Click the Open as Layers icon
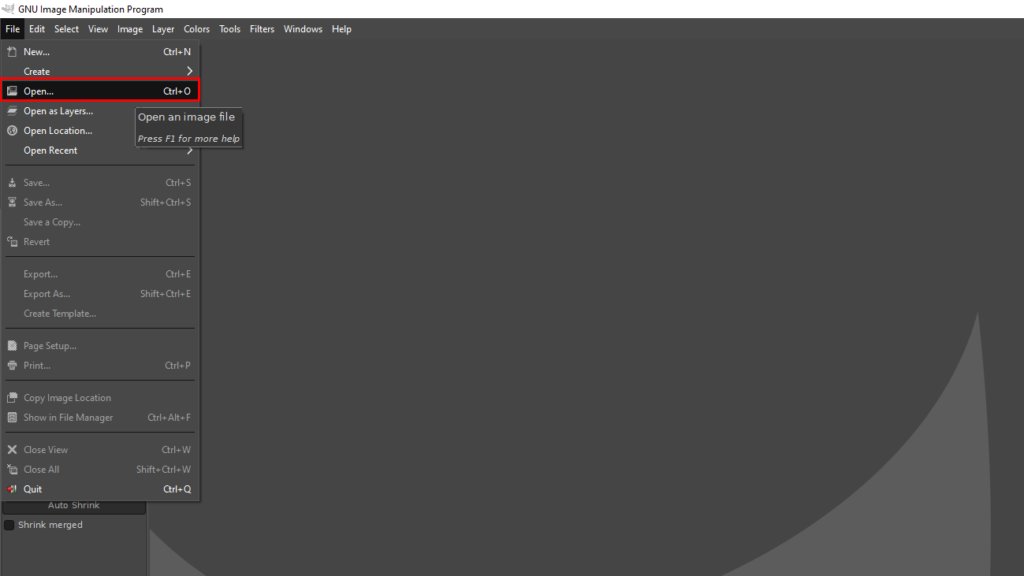This screenshot has width=1024, height=576. [12, 111]
